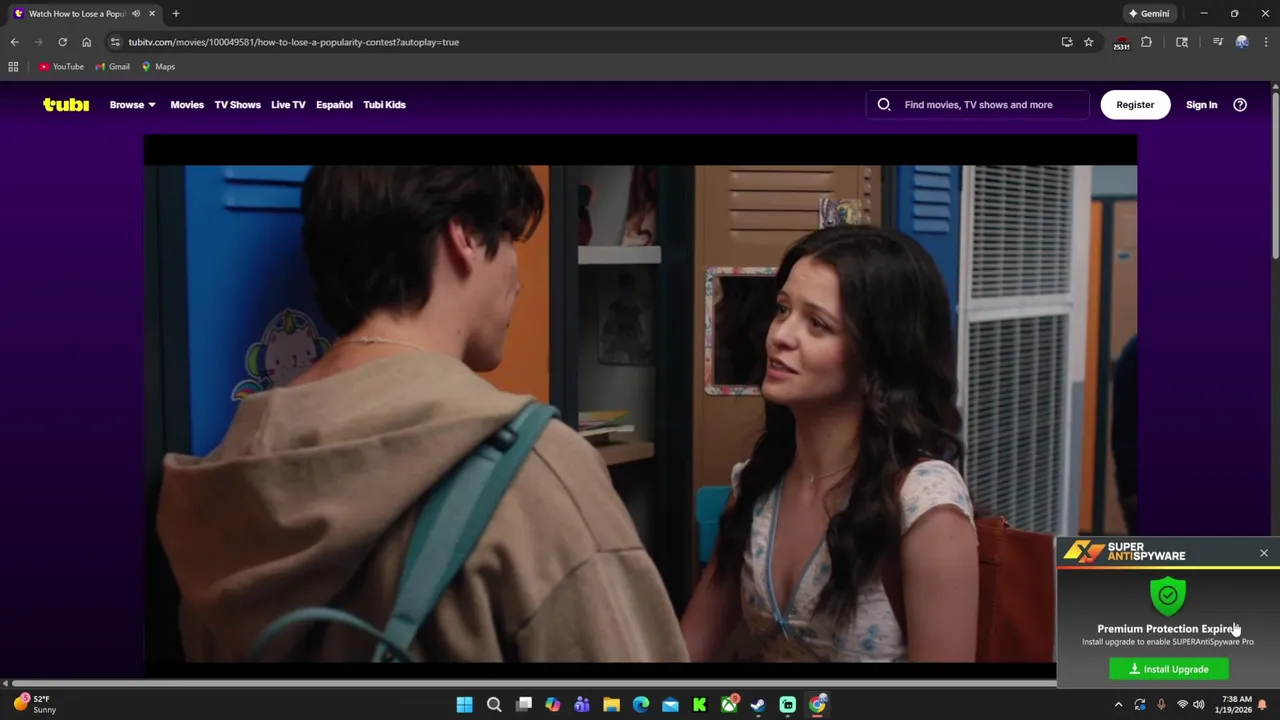Open the Gmail bookmark
The height and width of the screenshot is (720, 1280).
pyautogui.click(x=112, y=67)
